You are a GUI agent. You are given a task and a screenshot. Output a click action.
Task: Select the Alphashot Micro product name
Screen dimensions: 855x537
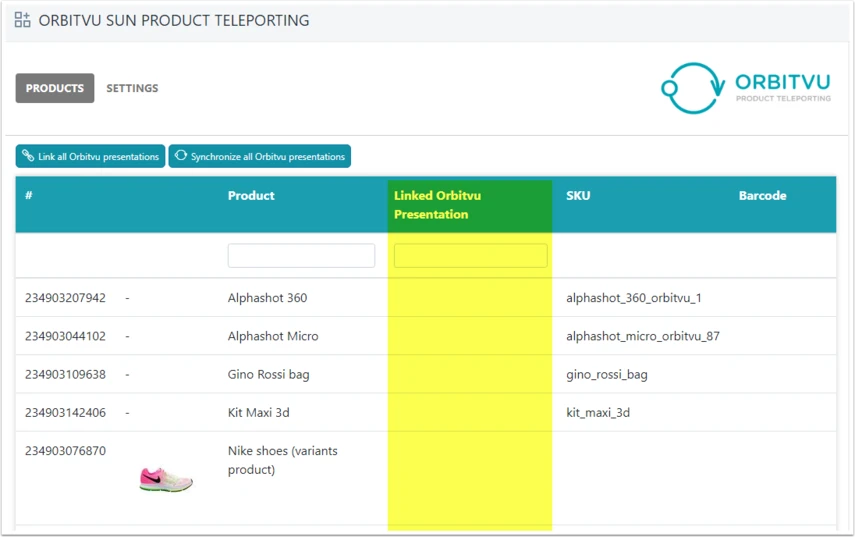pyautogui.click(x=273, y=336)
